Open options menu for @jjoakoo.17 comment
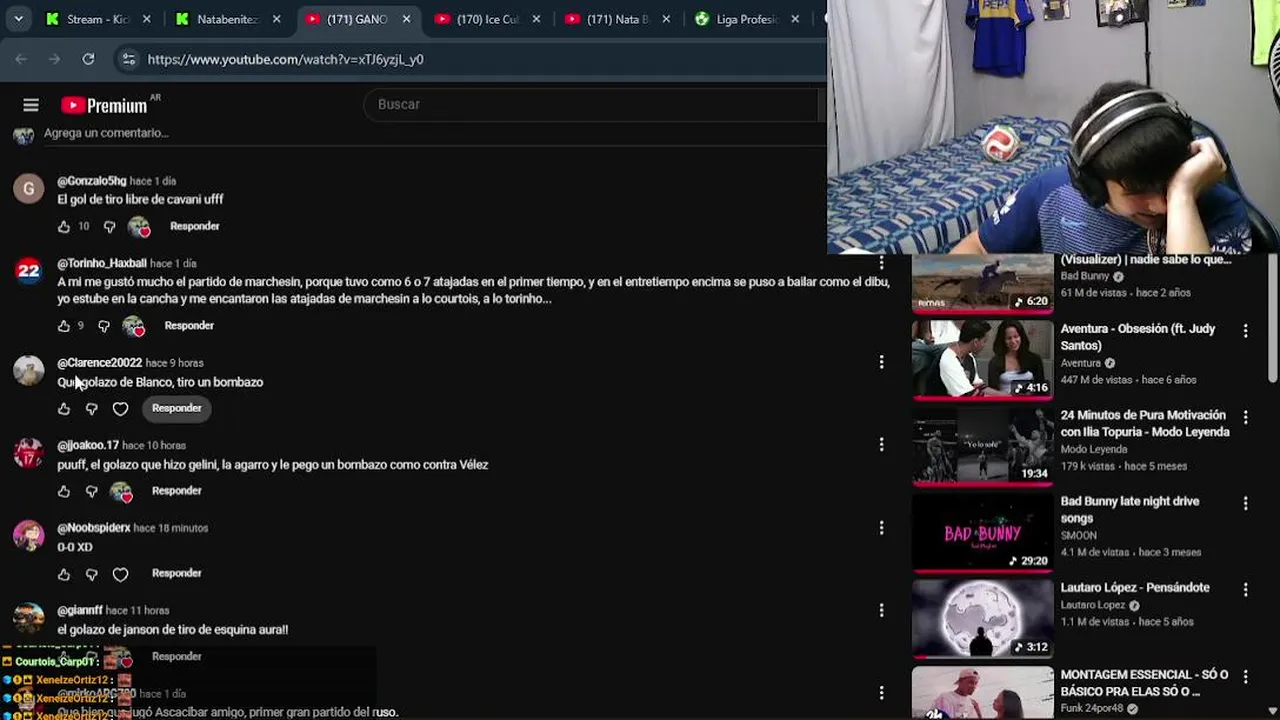Image resolution: width=1280 pixels, height=720 pixels. [881, 444]
